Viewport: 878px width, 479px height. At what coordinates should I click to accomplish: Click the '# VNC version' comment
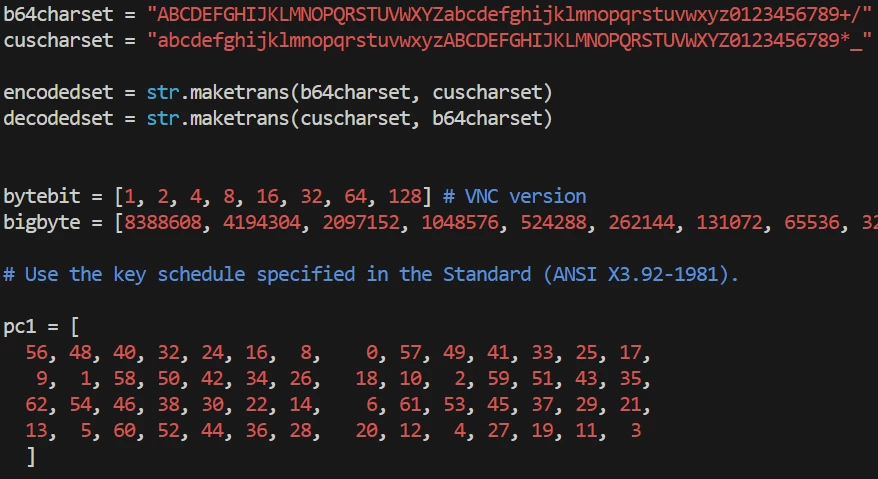click(514, 196)
